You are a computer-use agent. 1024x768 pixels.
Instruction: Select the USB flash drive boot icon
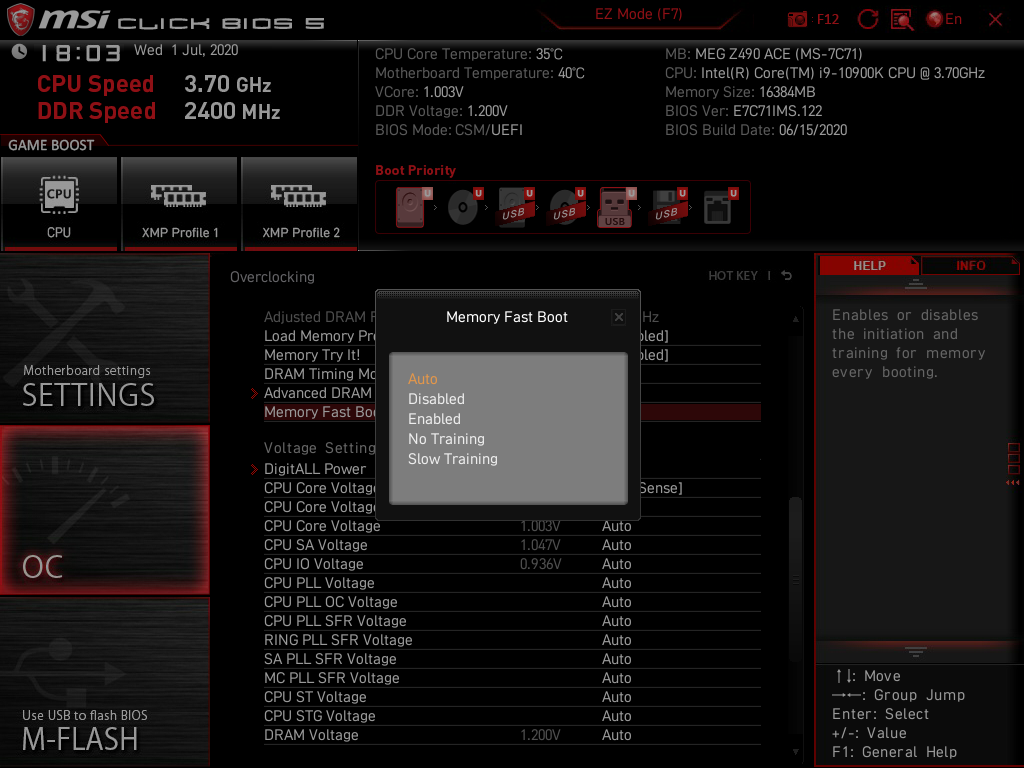click(616, 205)
